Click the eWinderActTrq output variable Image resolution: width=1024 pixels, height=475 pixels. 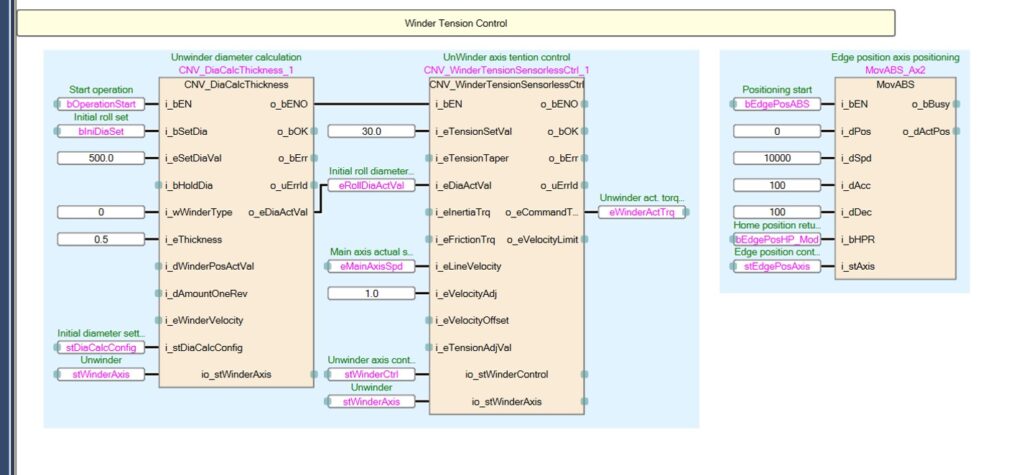[x=643, y=212]
